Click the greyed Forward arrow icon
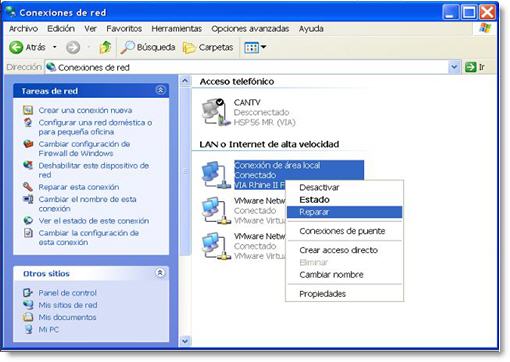 click(73, 47)
